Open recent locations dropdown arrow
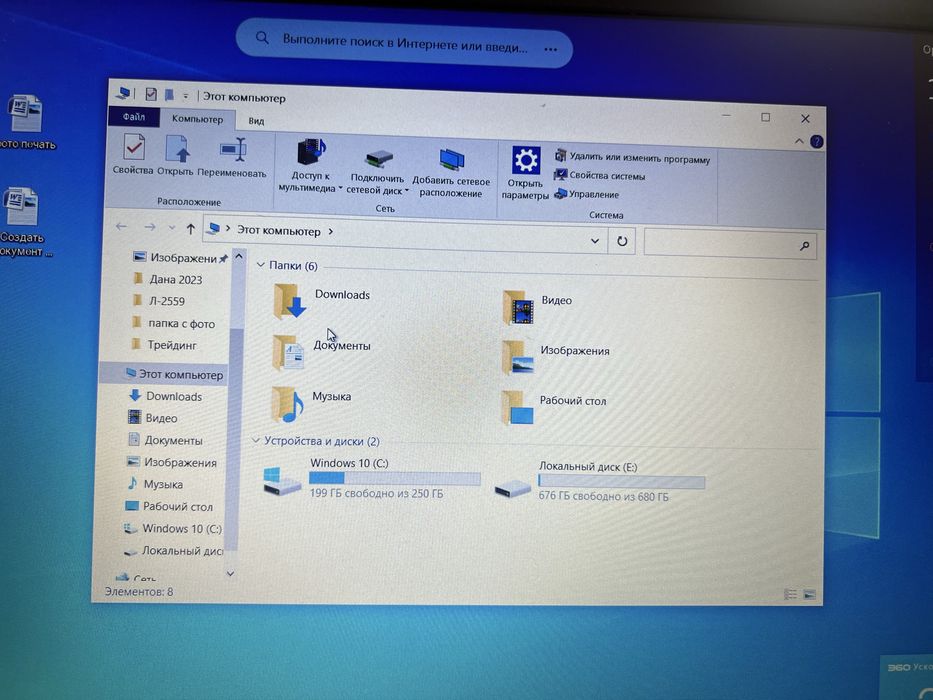933x700 pixels. click(172, 228)
